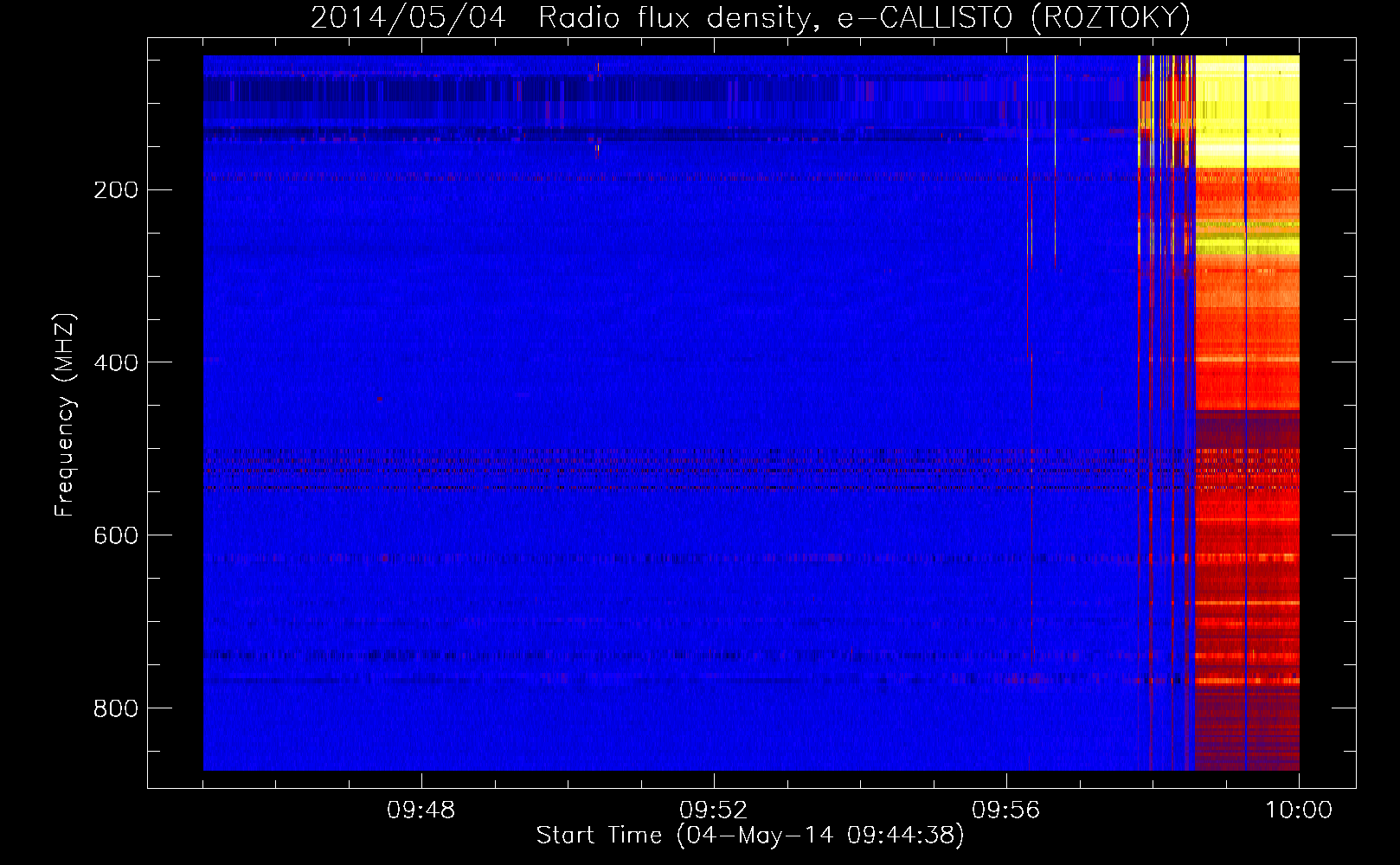This screenshot has width=1400, height=865.
Task: Click the 600 frequency tick label
Action: 116,535
